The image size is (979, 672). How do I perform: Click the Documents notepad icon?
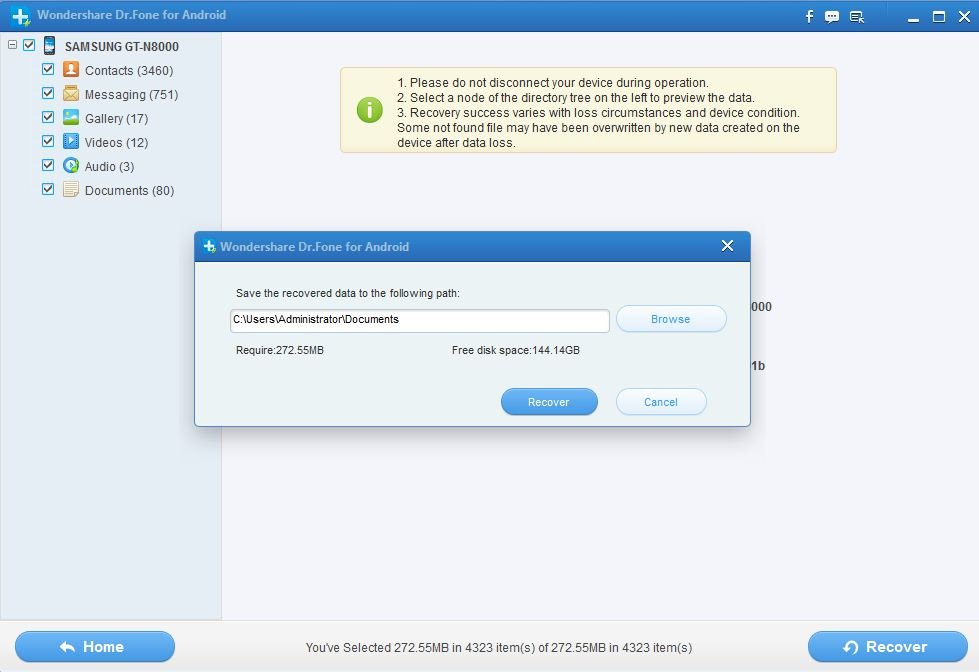point(71,189)
